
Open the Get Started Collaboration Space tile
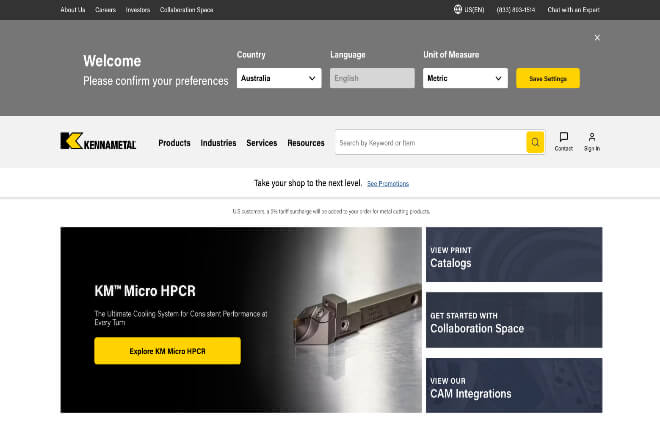coord(514,320)
